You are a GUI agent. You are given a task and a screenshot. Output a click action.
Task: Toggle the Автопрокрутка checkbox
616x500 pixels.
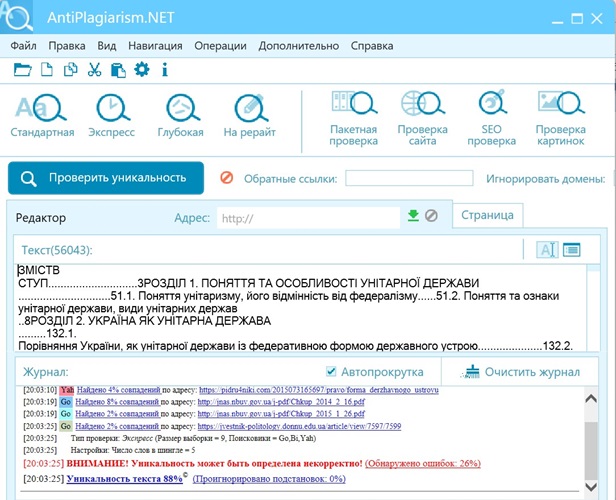tap(331, 371)
